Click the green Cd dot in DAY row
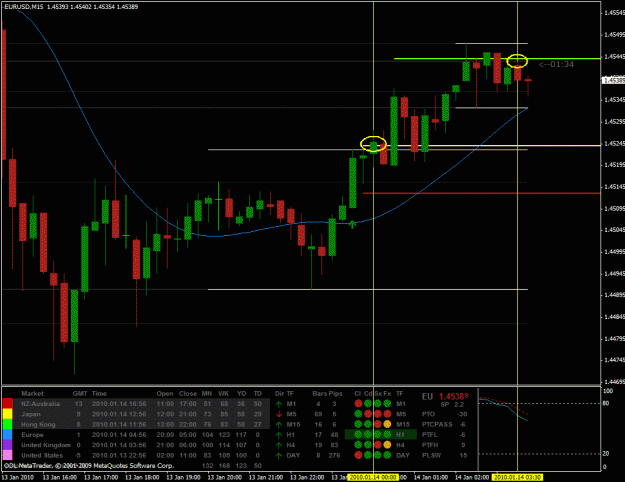Viewport: 625px width, 482px height. pos(368,455)
